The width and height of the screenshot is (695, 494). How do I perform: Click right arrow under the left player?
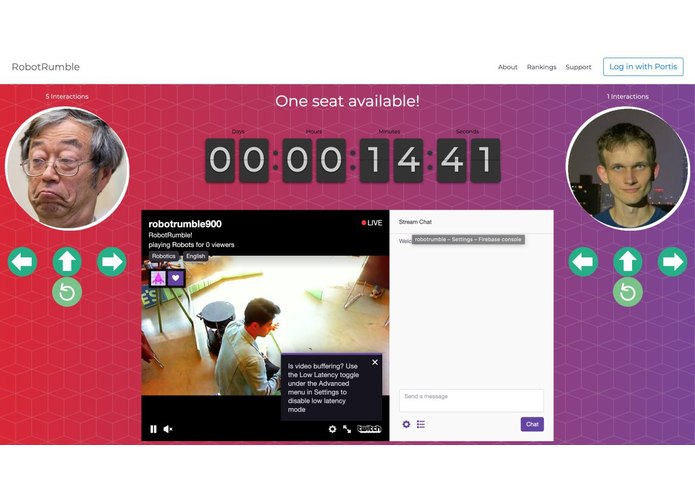[112, 262]
